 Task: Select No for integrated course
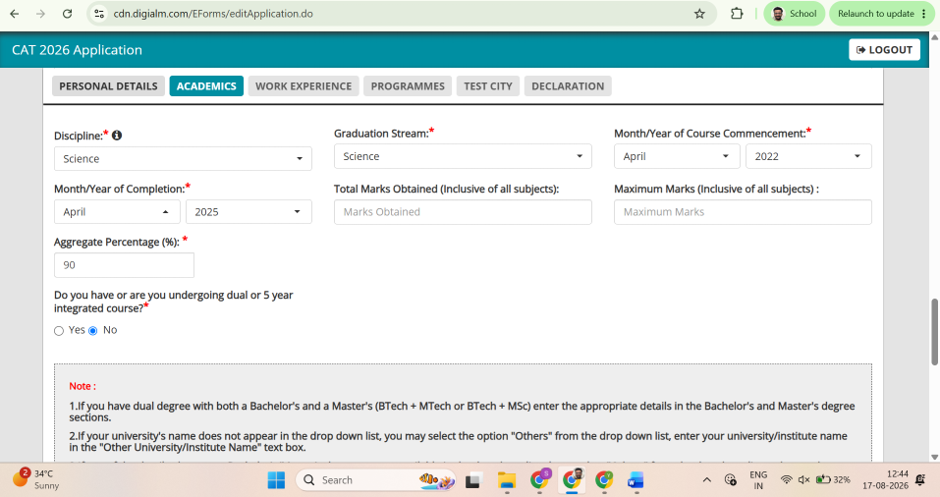pos(93,331)
